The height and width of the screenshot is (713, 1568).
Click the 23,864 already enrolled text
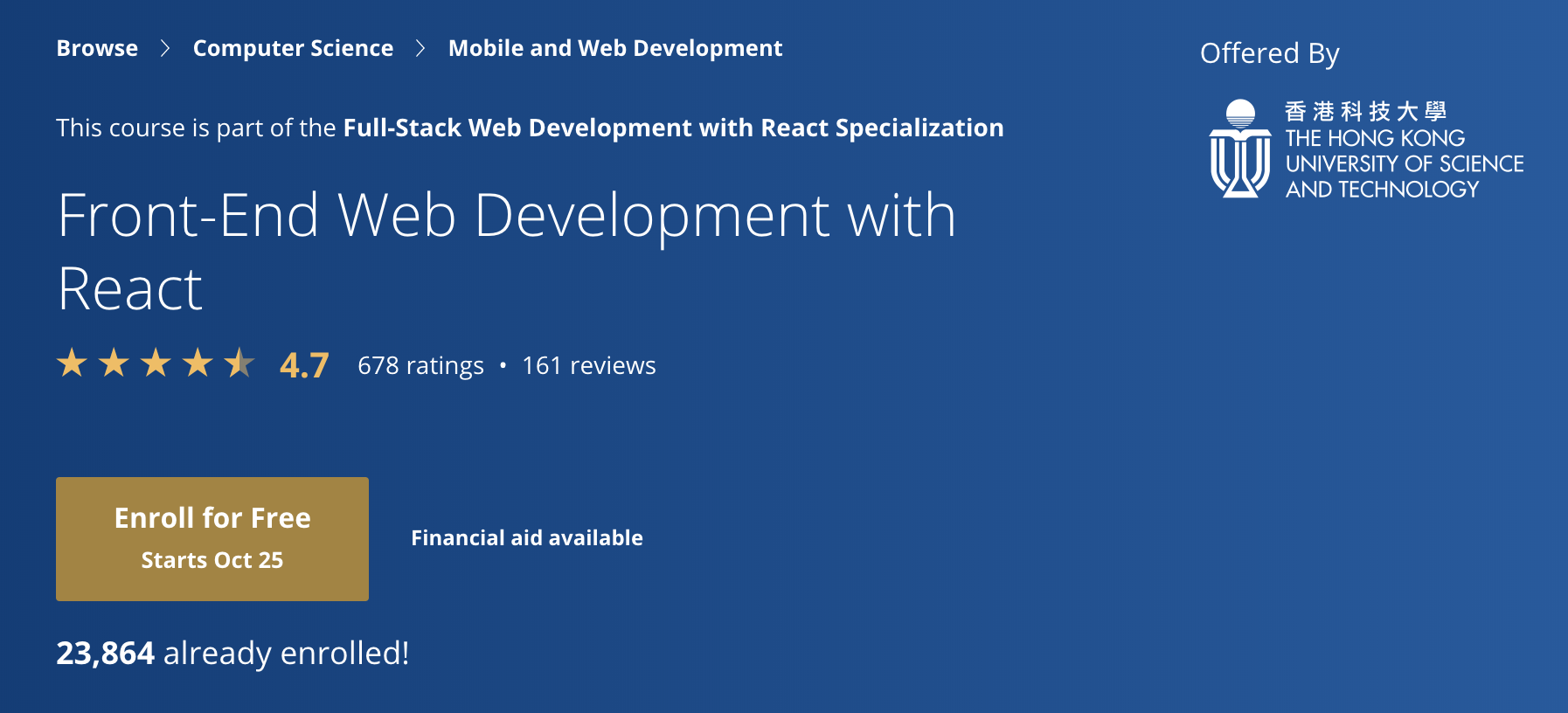click(x=232, y=653)
